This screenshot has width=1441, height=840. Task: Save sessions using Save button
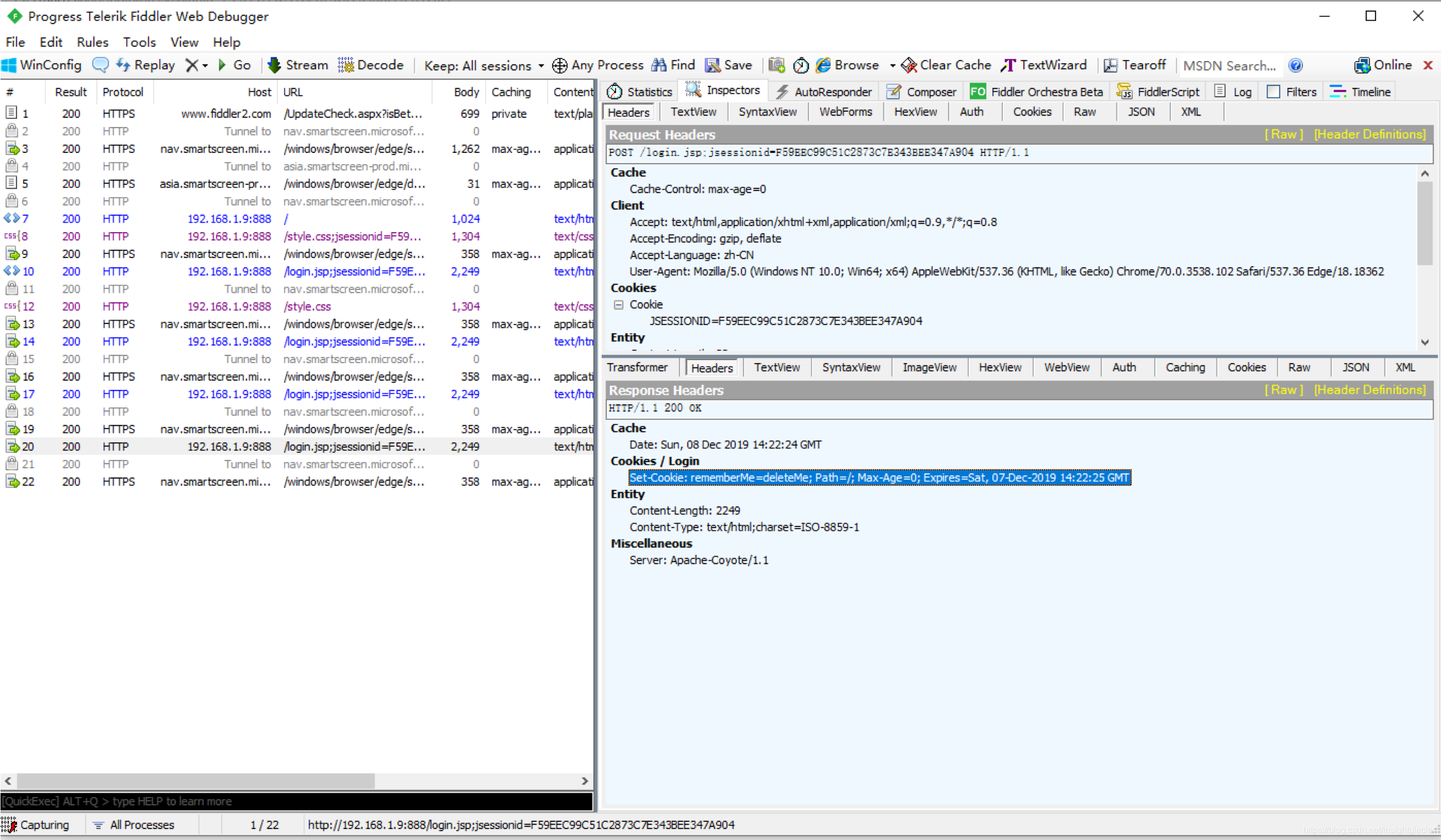pos(729,65)
